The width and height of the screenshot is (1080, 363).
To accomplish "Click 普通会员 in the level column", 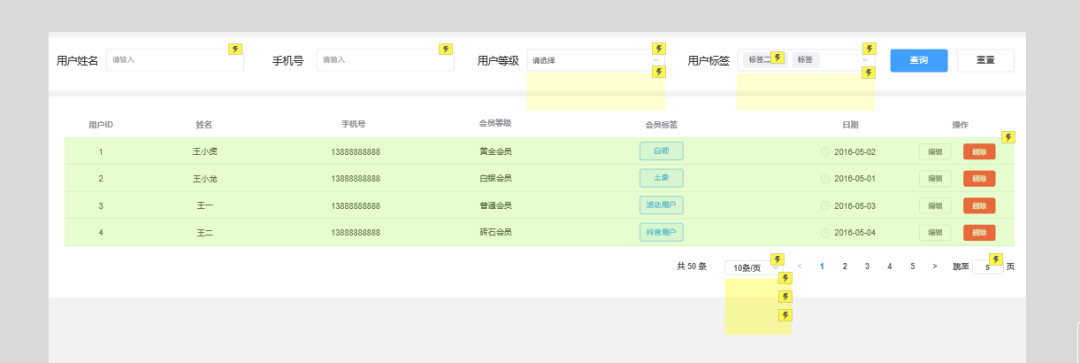I will coord(495,205).
